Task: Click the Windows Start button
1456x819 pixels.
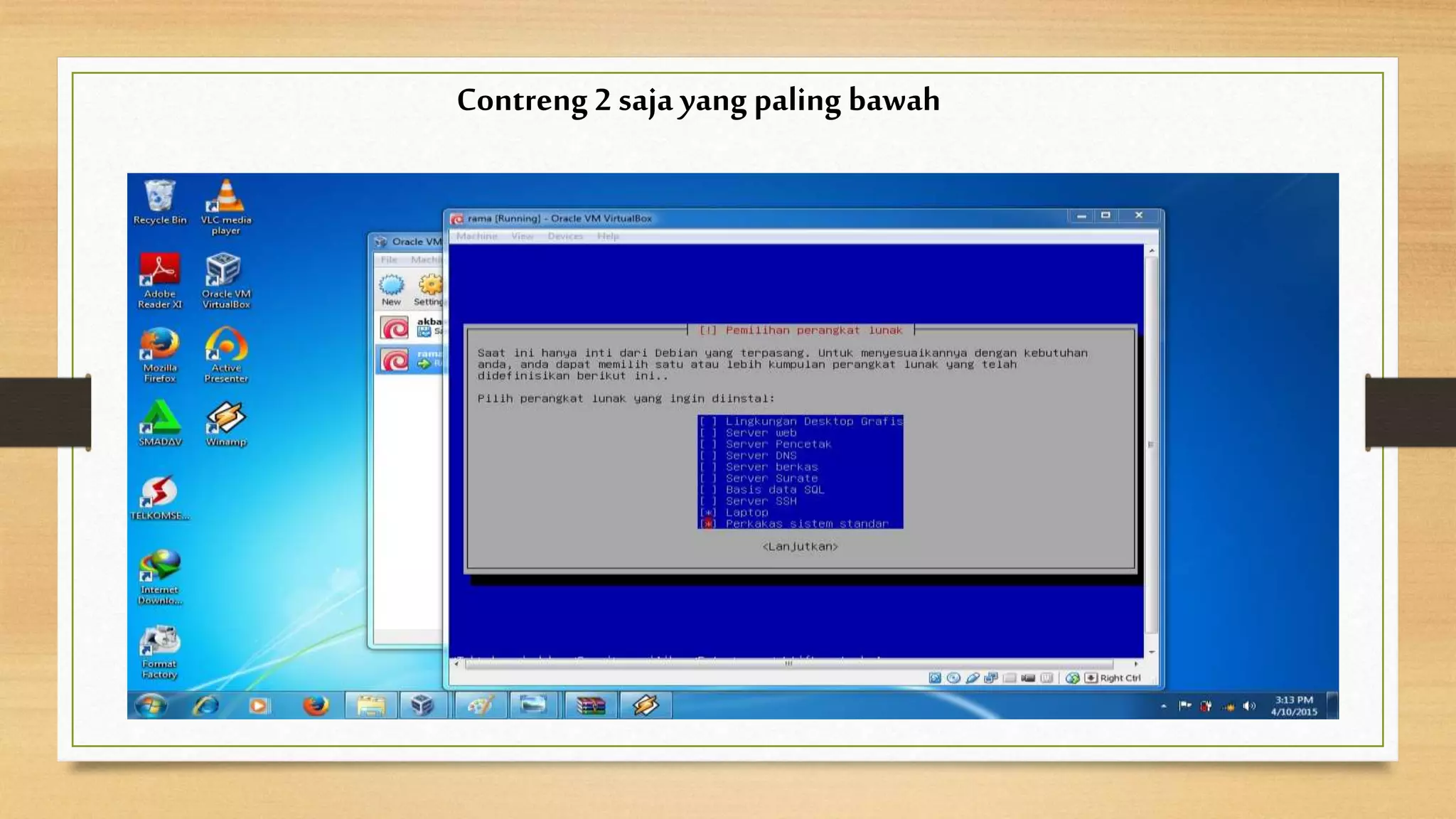Action: [x=151, y=705]
